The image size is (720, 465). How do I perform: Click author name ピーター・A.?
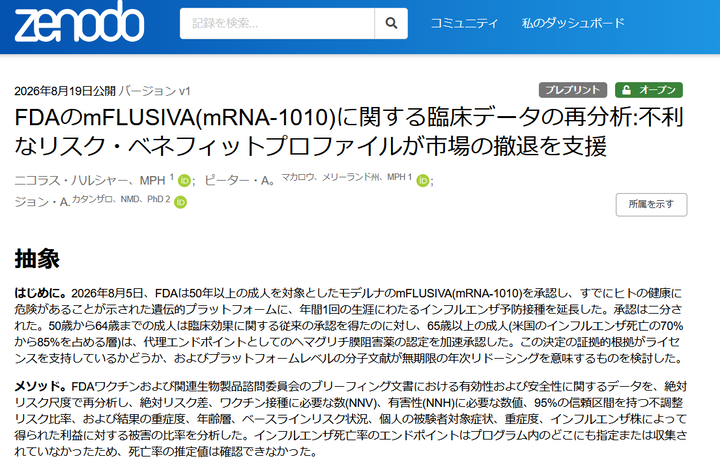tap(239, 181)
